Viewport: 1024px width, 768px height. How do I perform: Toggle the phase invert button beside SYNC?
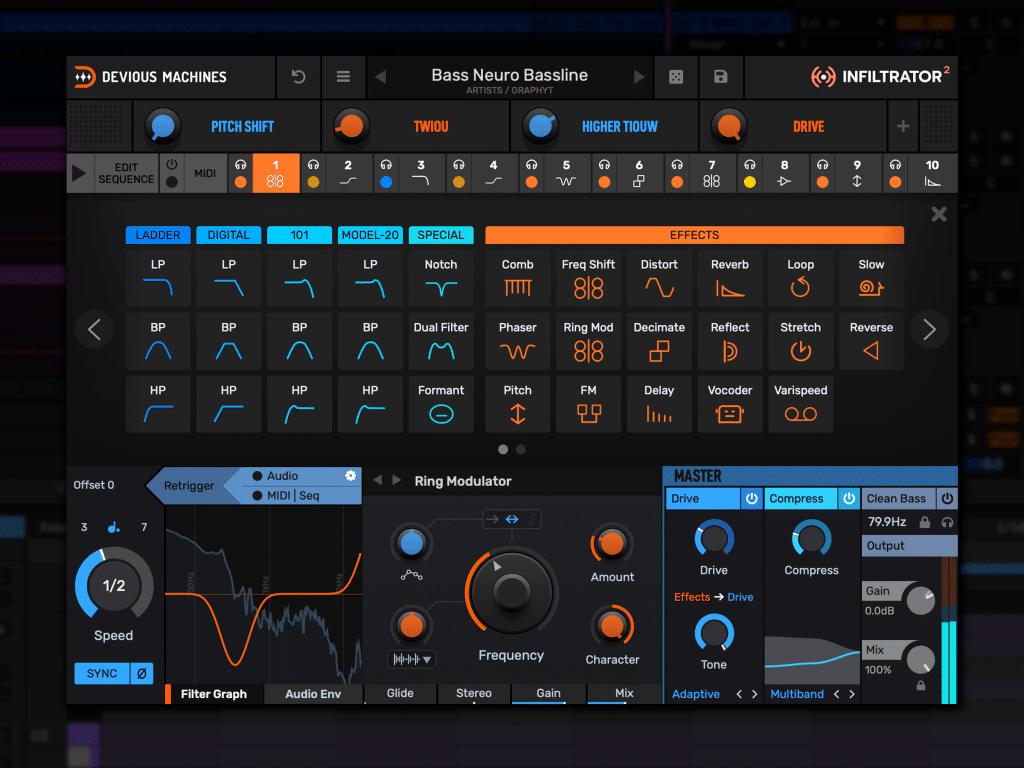(142, 673)
